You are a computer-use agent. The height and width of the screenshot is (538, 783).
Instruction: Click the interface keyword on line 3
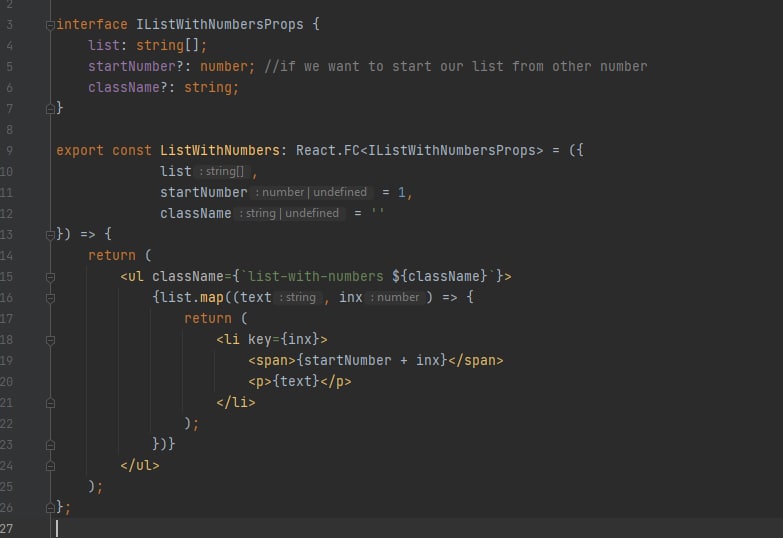pos(92,24)
